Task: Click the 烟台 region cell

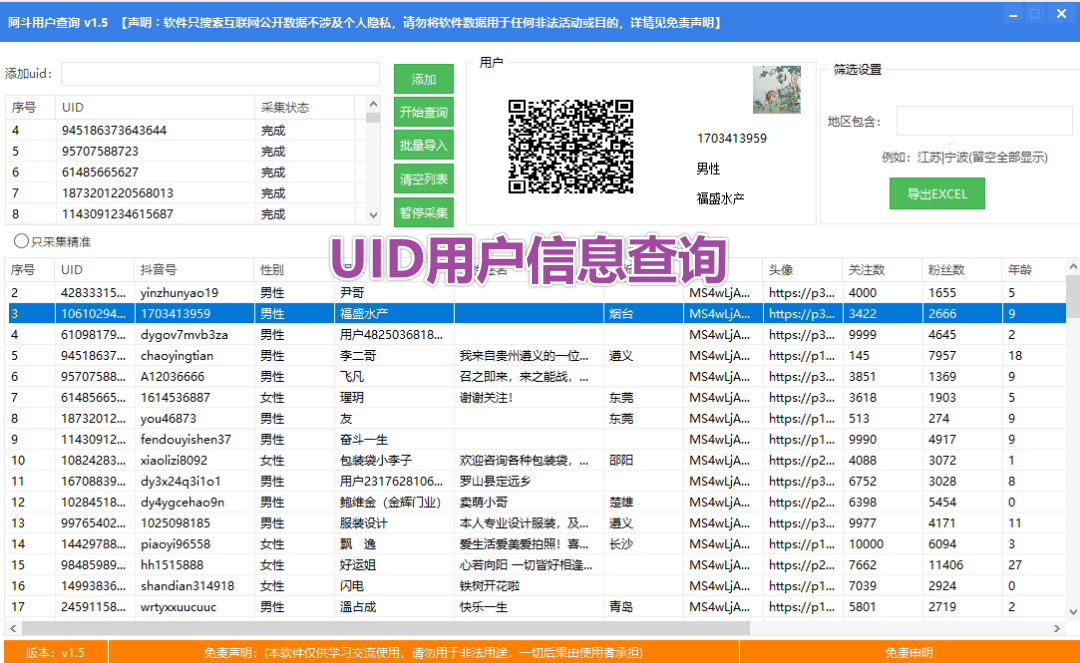Action: (643, 313)
